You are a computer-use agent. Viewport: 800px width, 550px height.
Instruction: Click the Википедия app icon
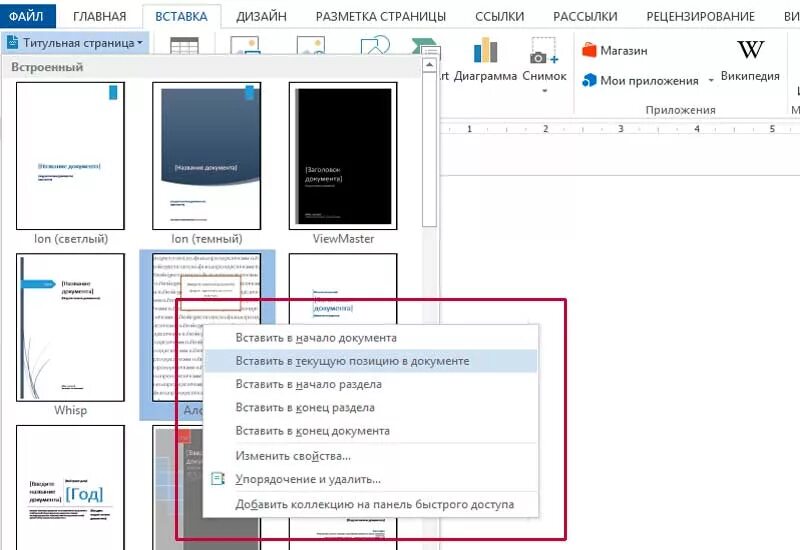(750, 60)
